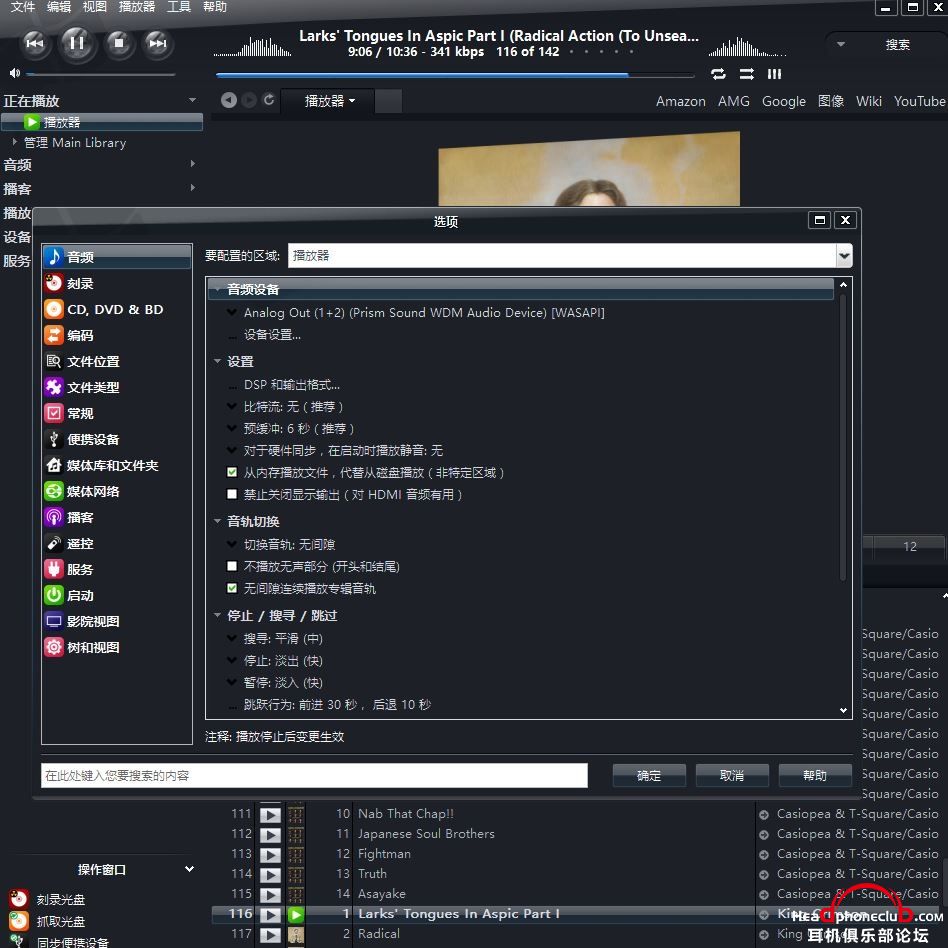Select 音频 in the options category list

[117, 257]
